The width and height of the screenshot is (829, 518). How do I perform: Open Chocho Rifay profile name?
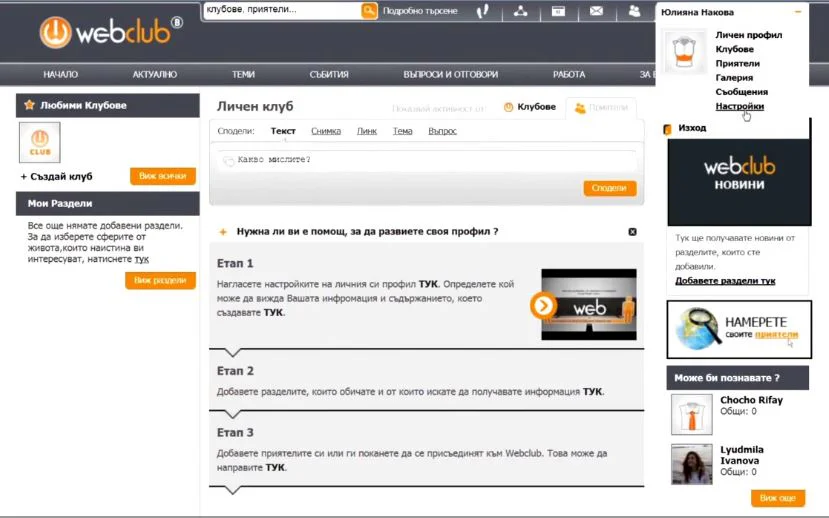tap(751, 400)
